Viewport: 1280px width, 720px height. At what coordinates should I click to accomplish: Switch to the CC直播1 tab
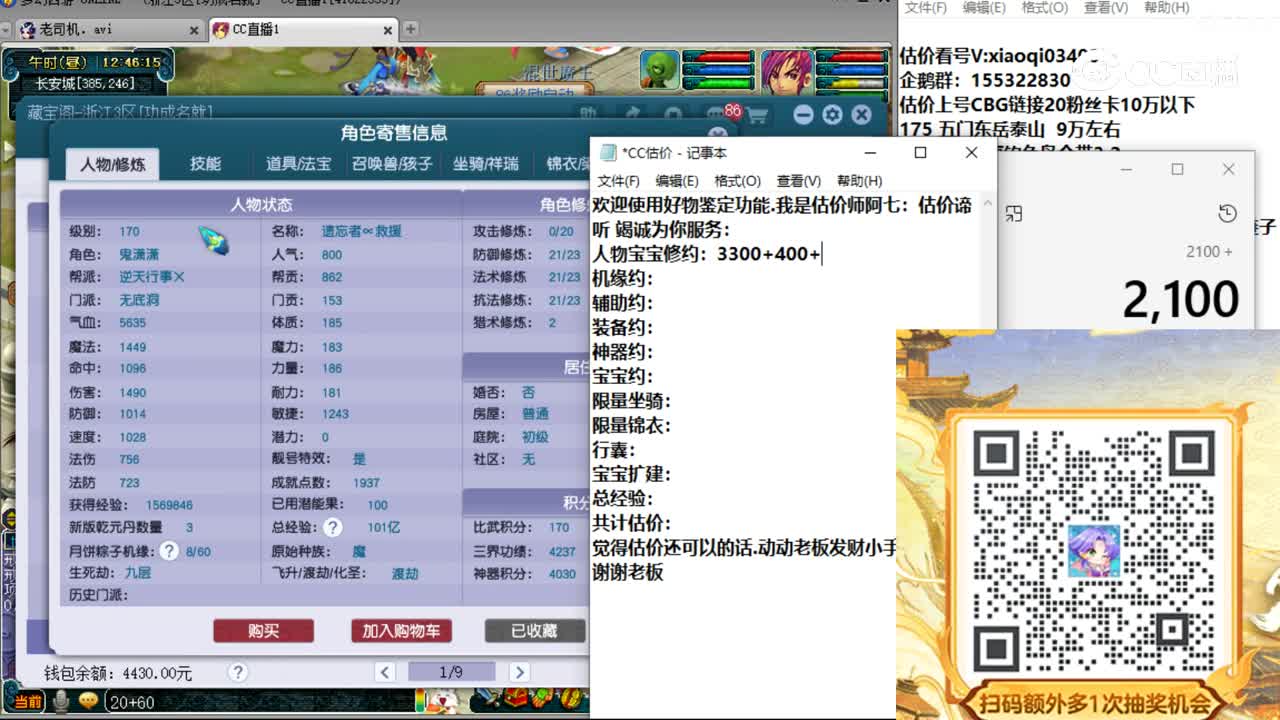pyautogui.click(x=304, y=30)
